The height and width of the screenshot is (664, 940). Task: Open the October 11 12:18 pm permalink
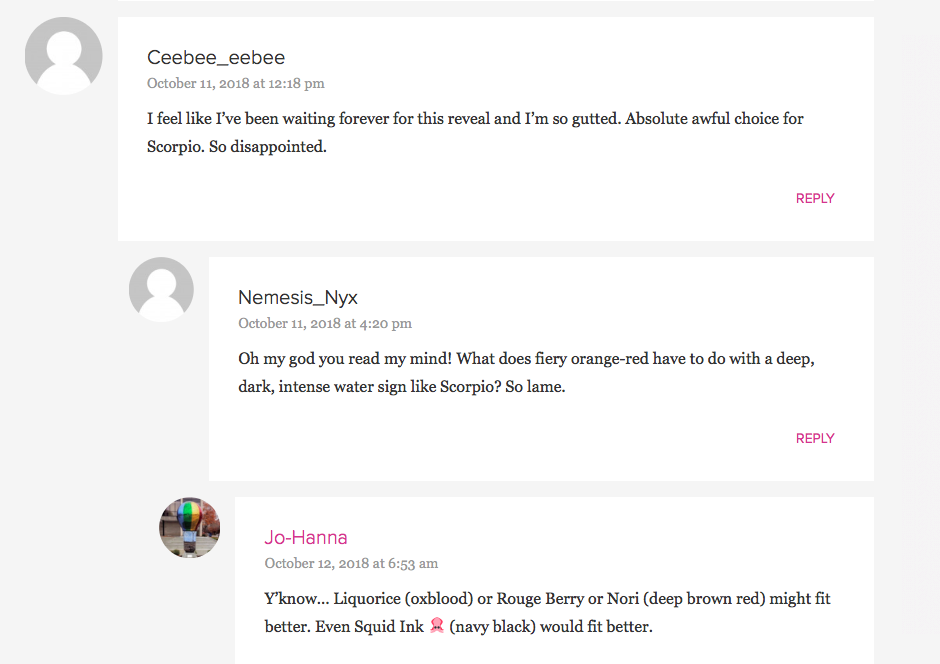click(236, 84)
